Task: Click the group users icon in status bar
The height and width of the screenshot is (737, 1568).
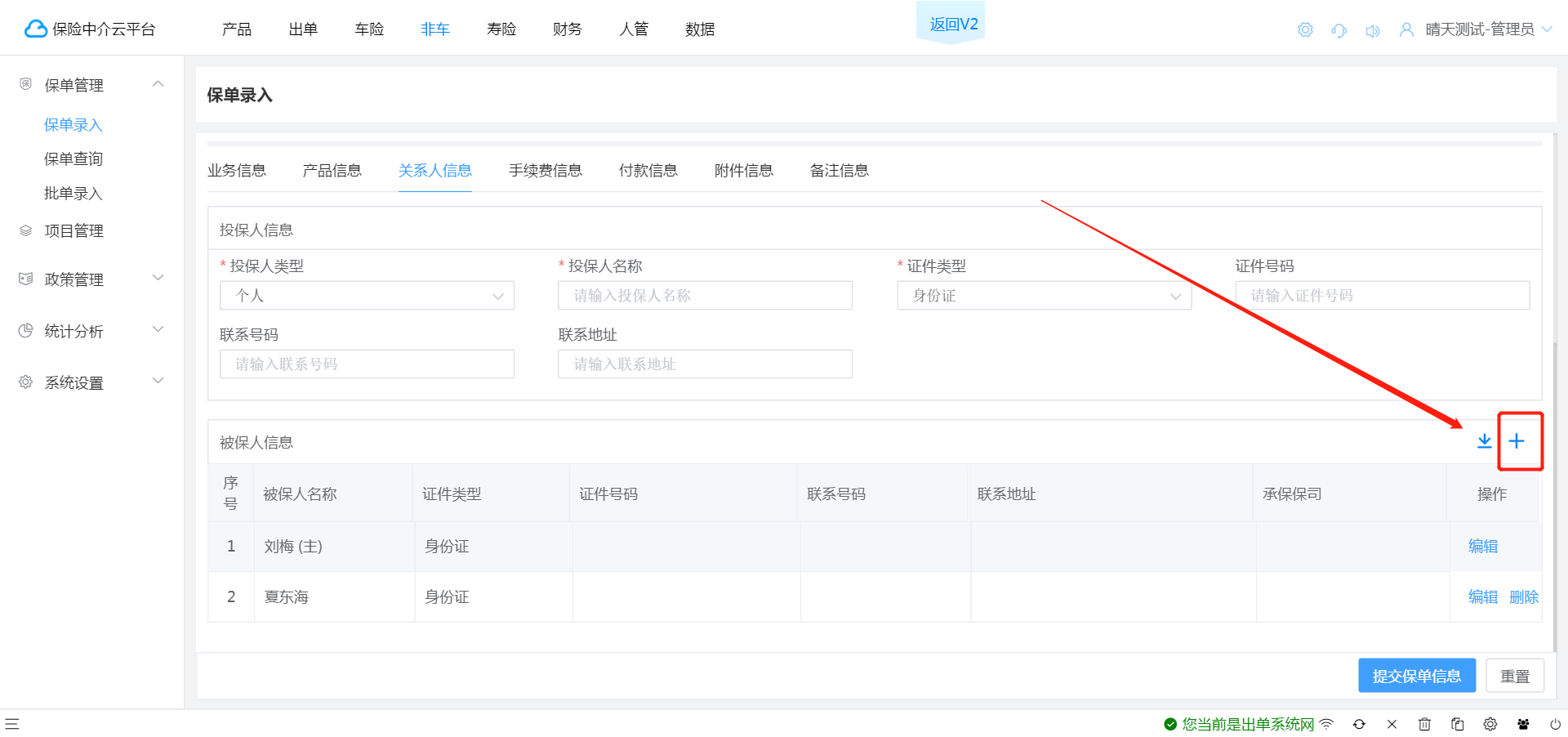Action: pos(1523,724)
